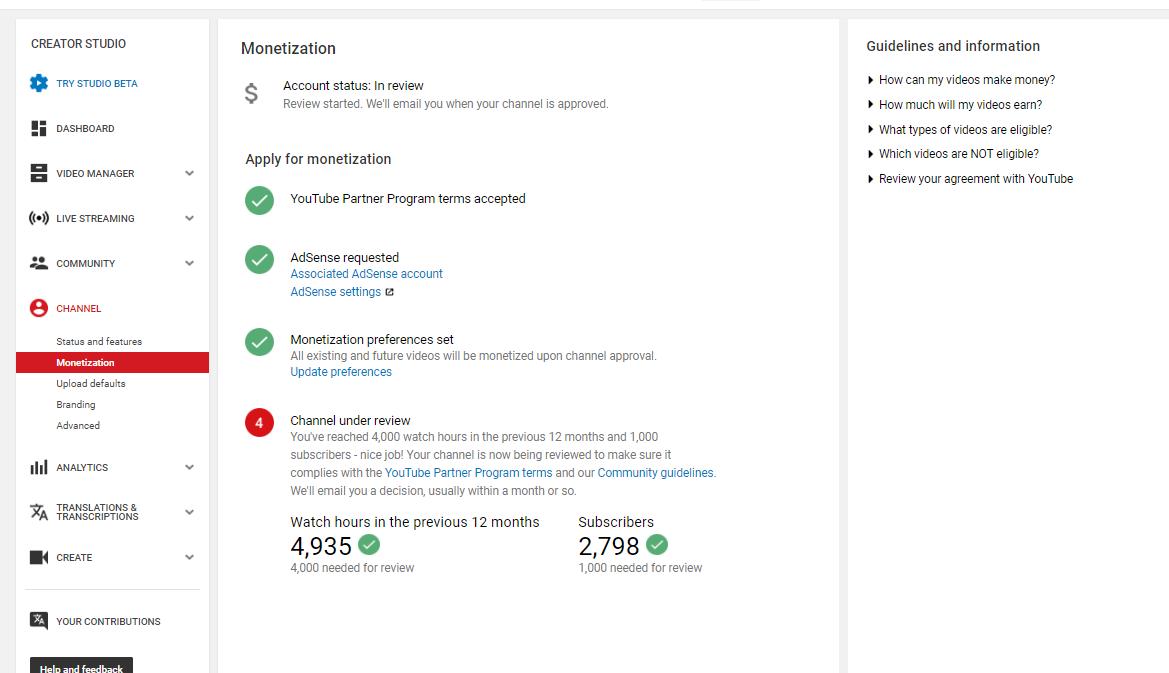Click 'Channel under review' heading
The image size is (1169, 673).
pyautogui.click(x=350, y=420)
